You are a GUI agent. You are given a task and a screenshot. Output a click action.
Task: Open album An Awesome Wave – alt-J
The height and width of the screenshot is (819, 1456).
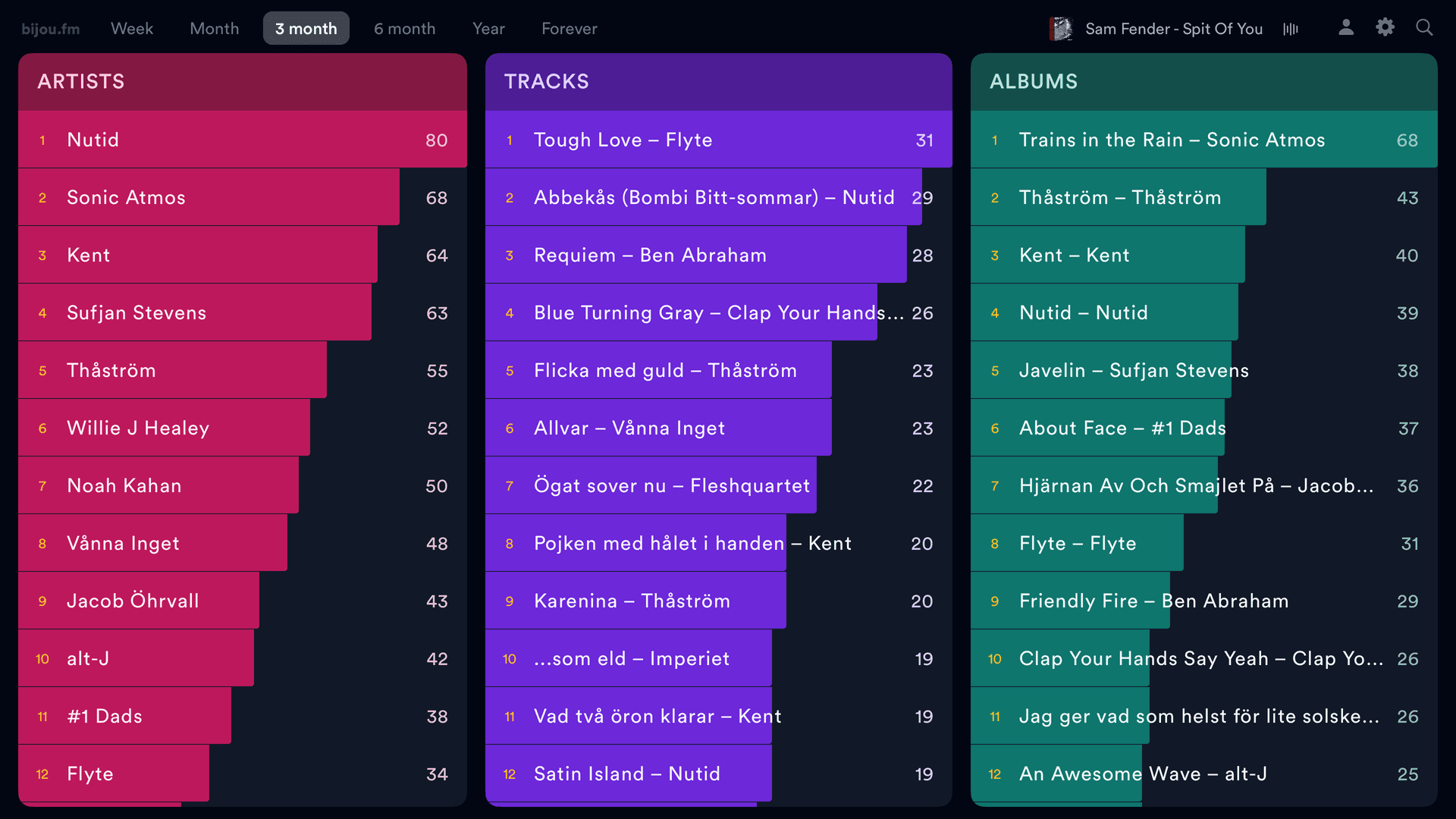[x=1204, y=773]
